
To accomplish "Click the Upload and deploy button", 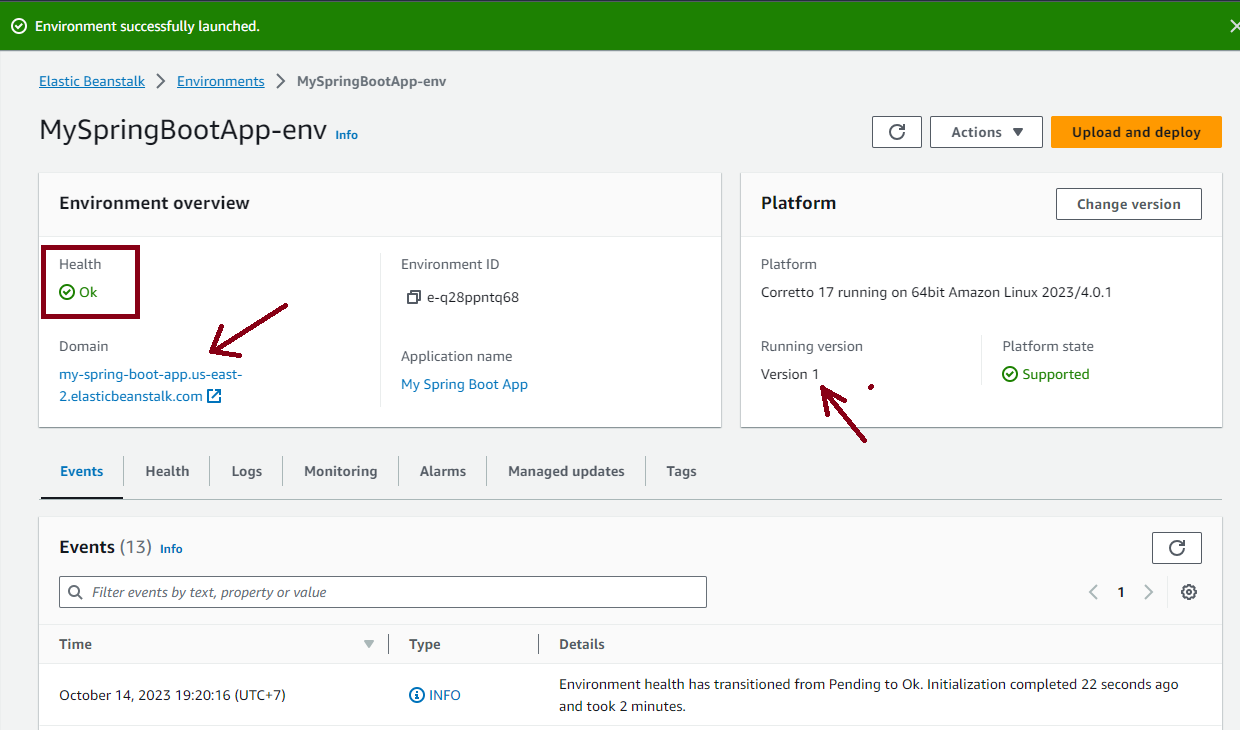I will (1136, 132).
